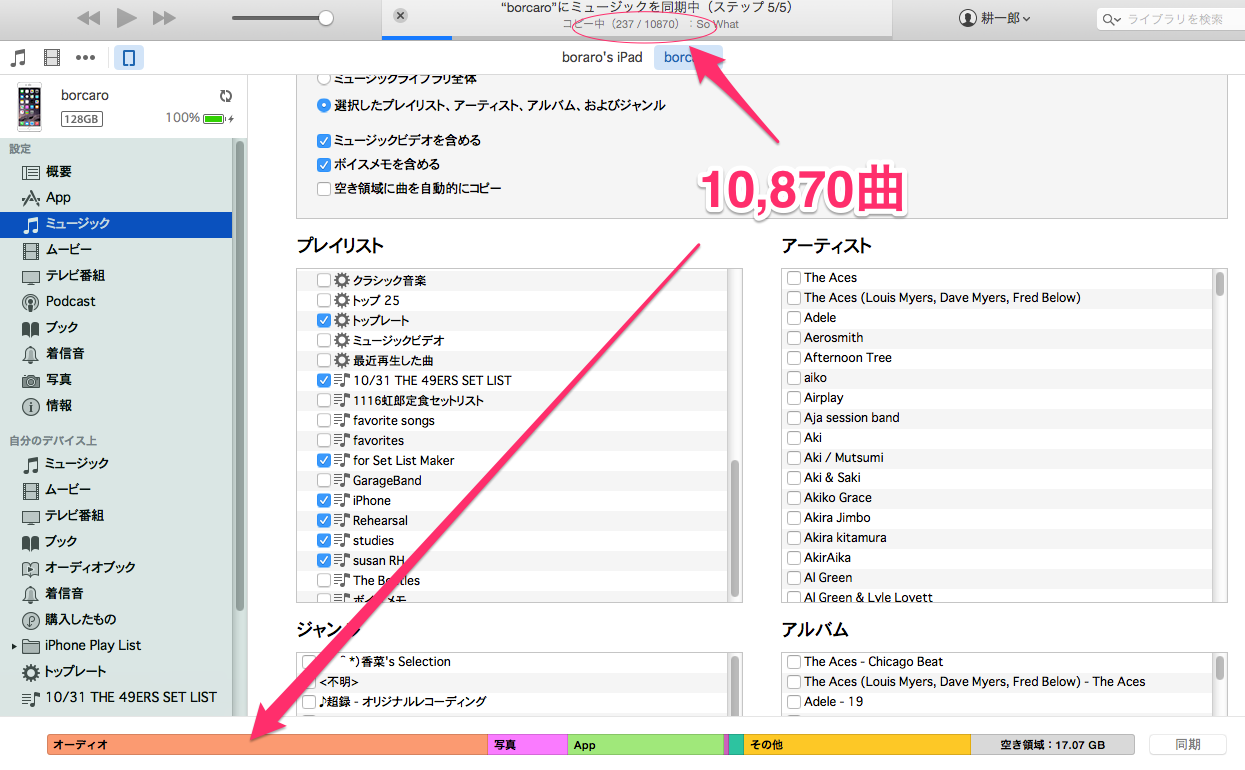The height and width of the screenshot is (770, 1245).
Task: Select 概要 in the sidebar
Action: tap(58, 172)
